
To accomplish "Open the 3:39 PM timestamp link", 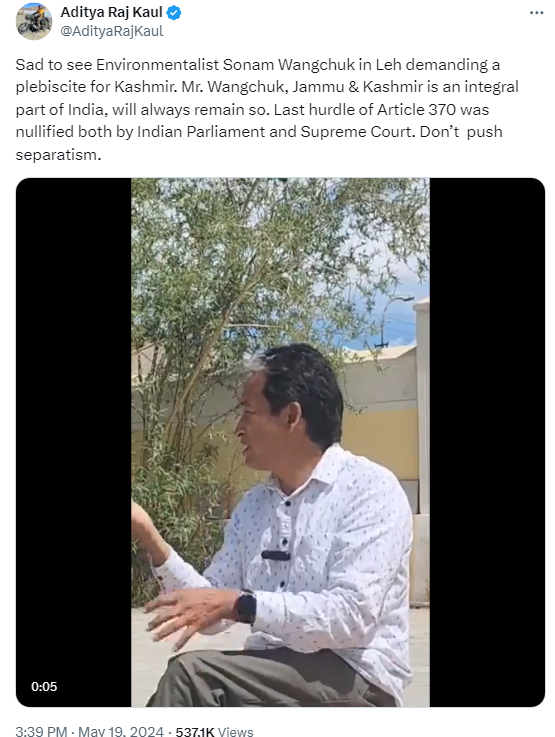I will 41,731.
